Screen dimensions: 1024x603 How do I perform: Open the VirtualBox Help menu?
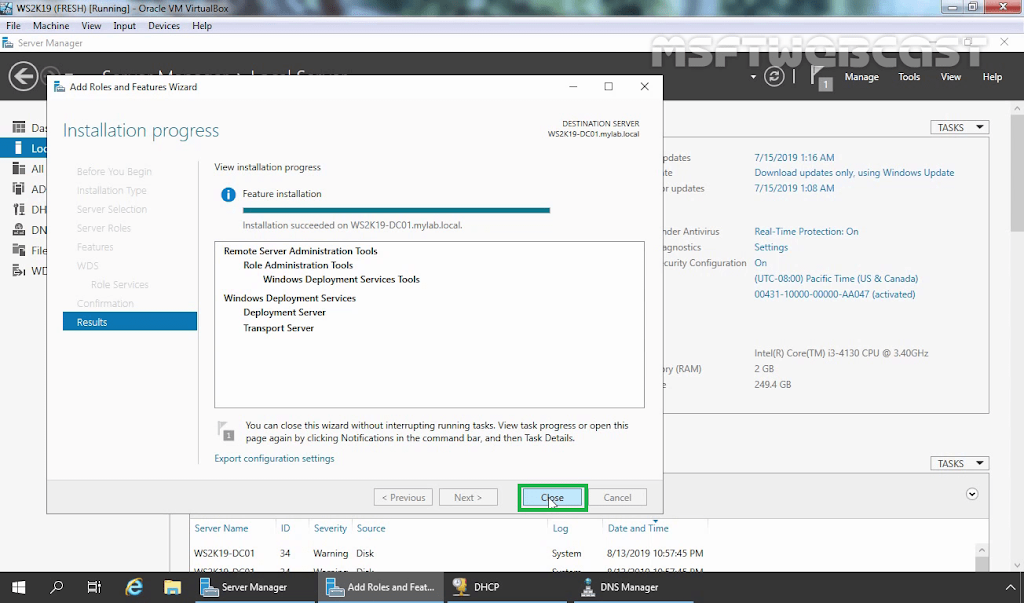202,25
